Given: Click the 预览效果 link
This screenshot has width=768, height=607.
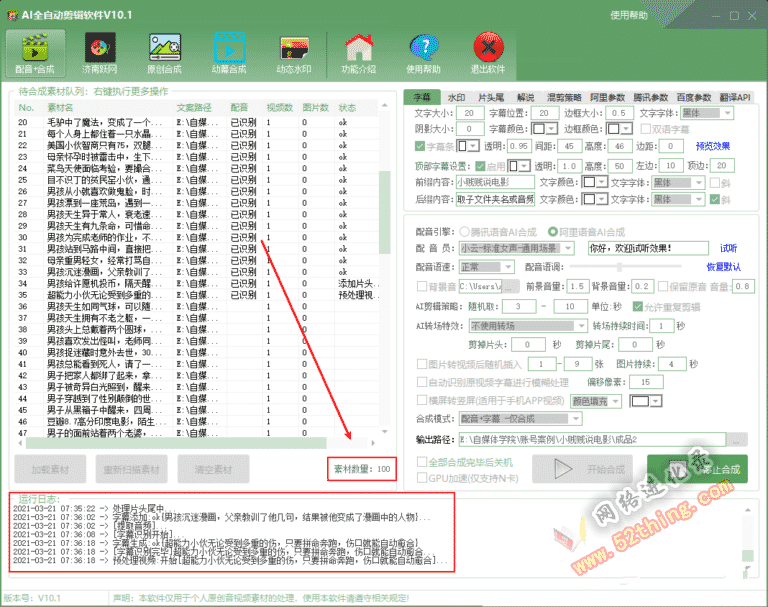Looking at the screenshot, I should [712, 145].
